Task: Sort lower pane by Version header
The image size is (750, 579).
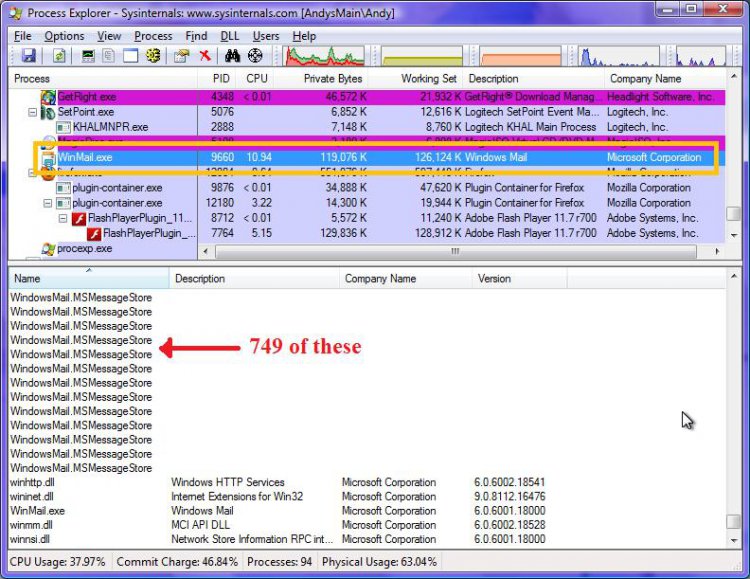Action: click(x=519, y=278)
